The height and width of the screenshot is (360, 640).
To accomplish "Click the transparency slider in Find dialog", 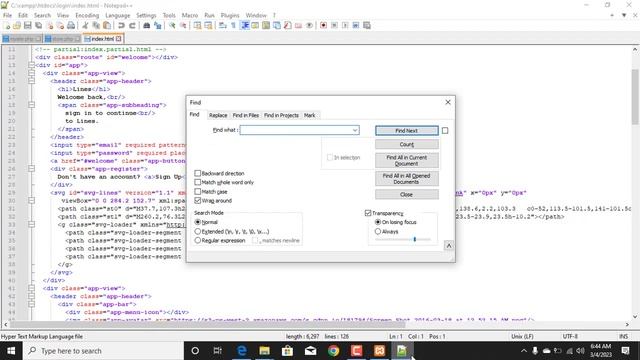I will point(402,240).
